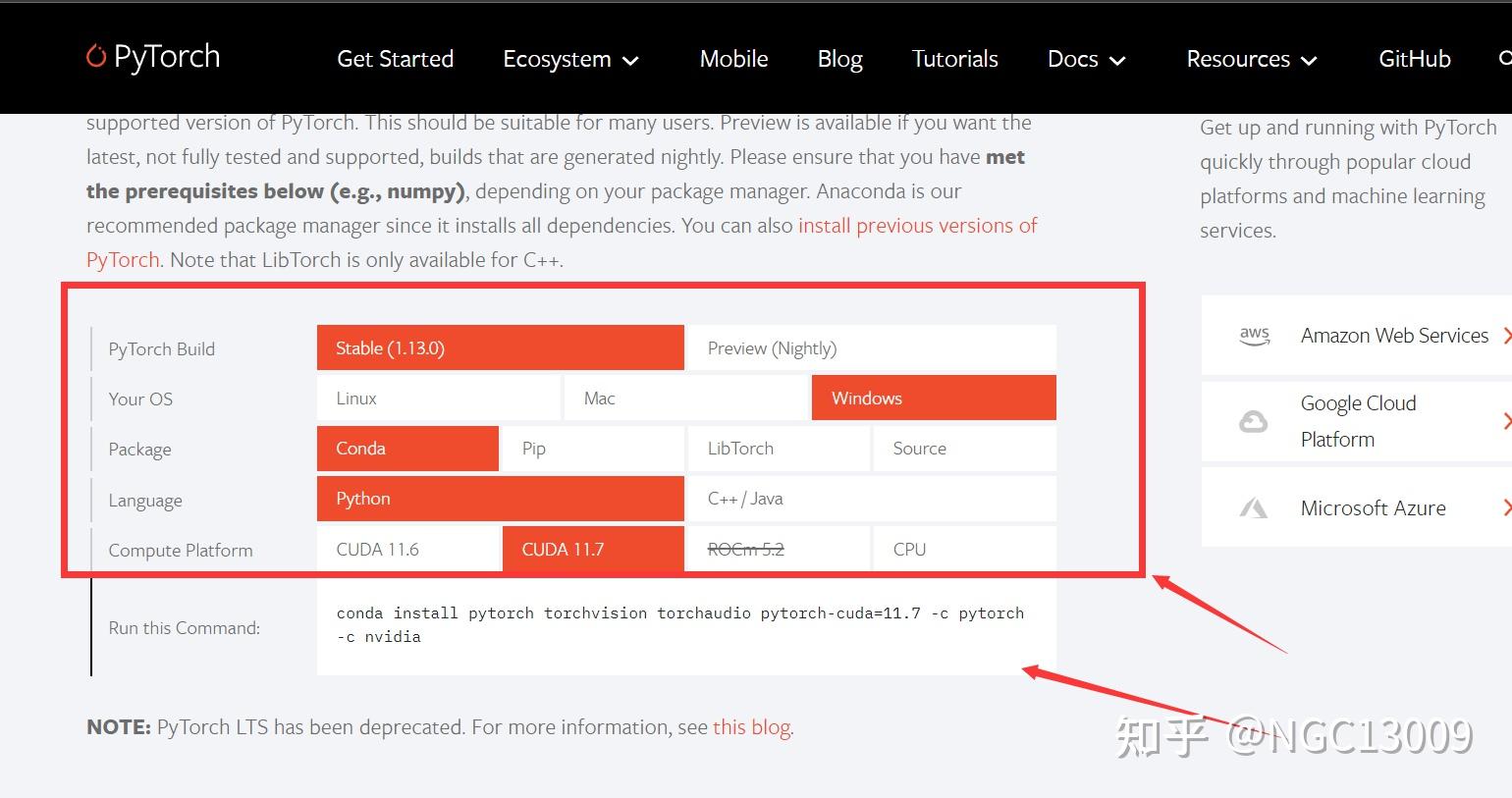Viewport: 1512px width, 798px height.
Task: Click the Microsoft Azure logo icon
Action: (1254, 508)
